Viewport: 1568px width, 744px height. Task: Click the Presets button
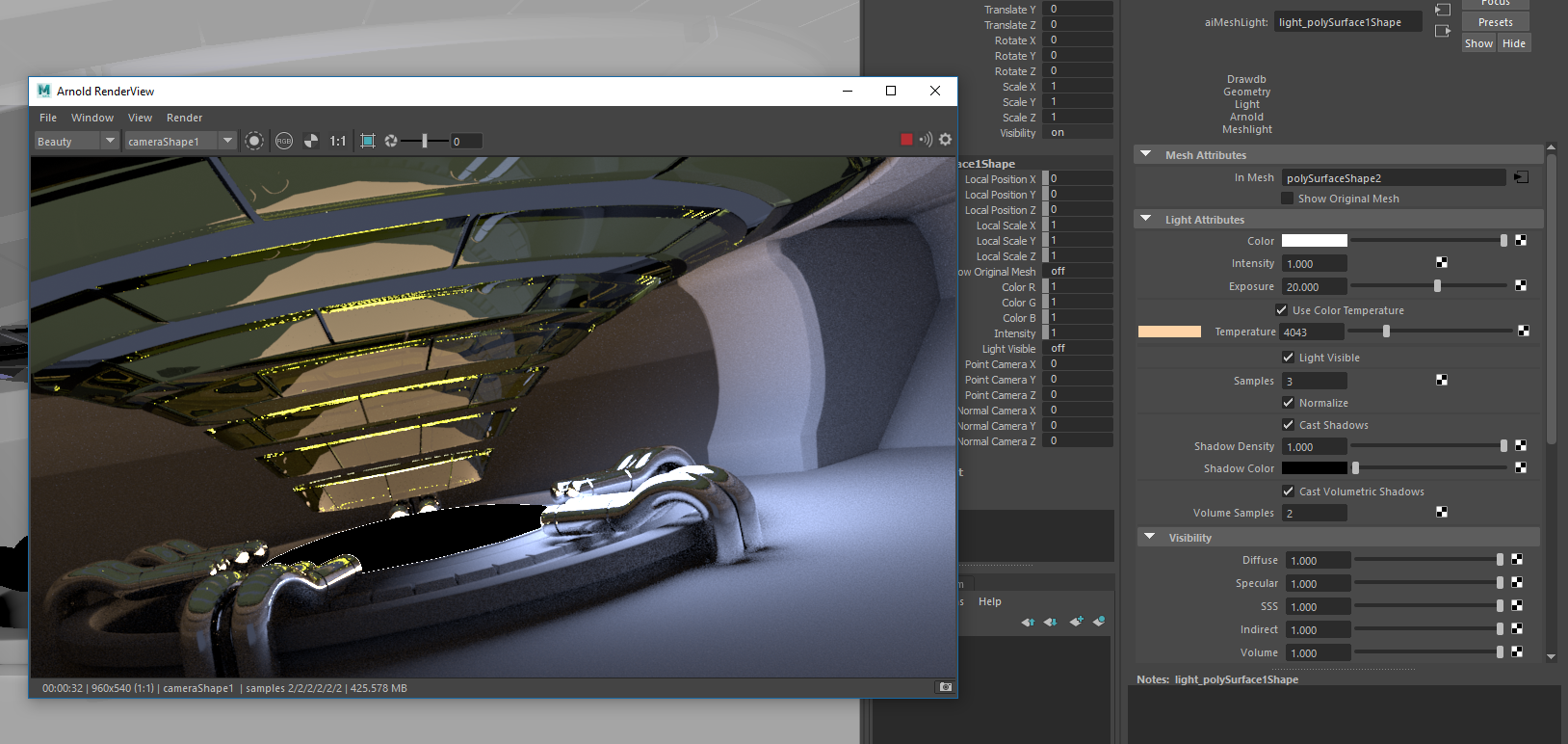(x=1495, y=22)
